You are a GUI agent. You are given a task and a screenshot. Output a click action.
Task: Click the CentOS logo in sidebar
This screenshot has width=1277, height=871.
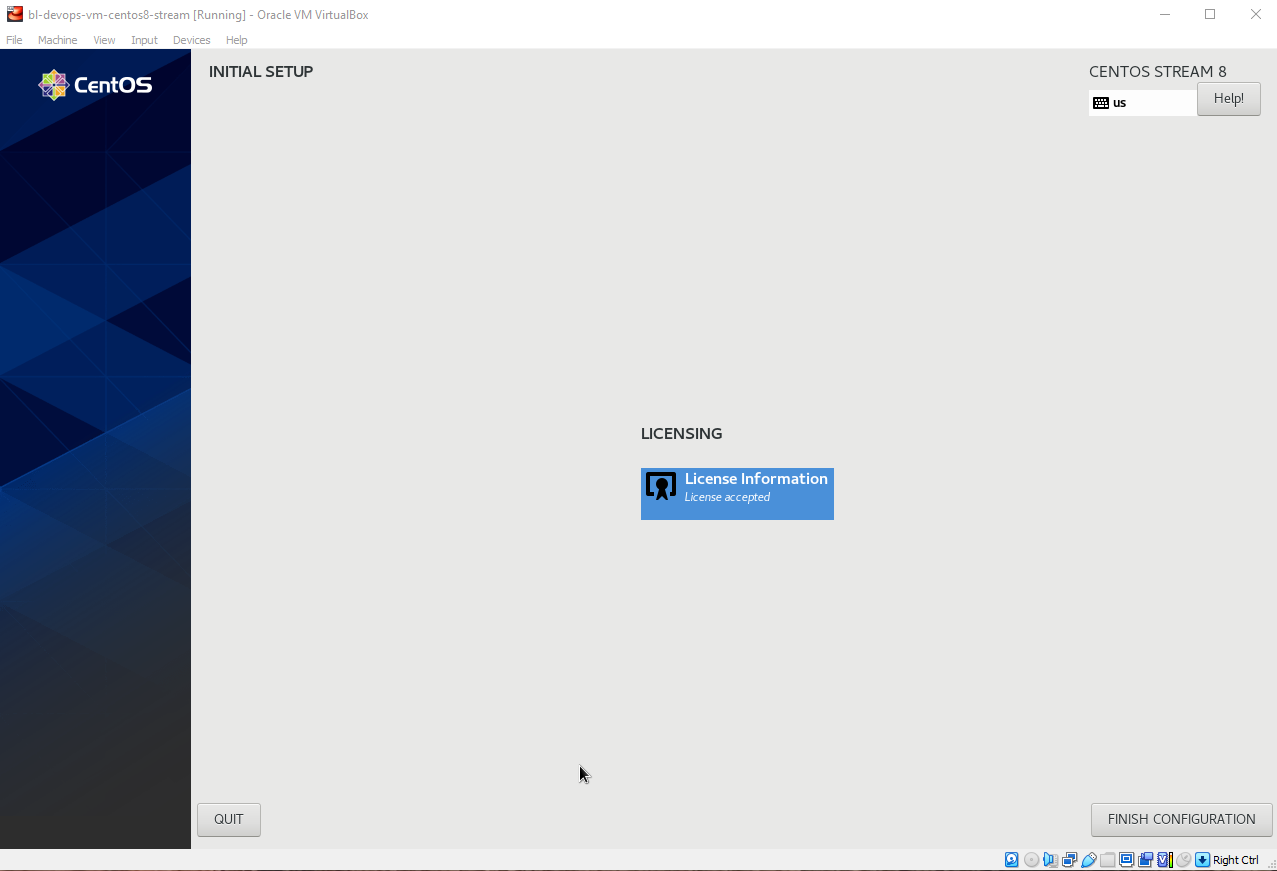tap(95, 85)
